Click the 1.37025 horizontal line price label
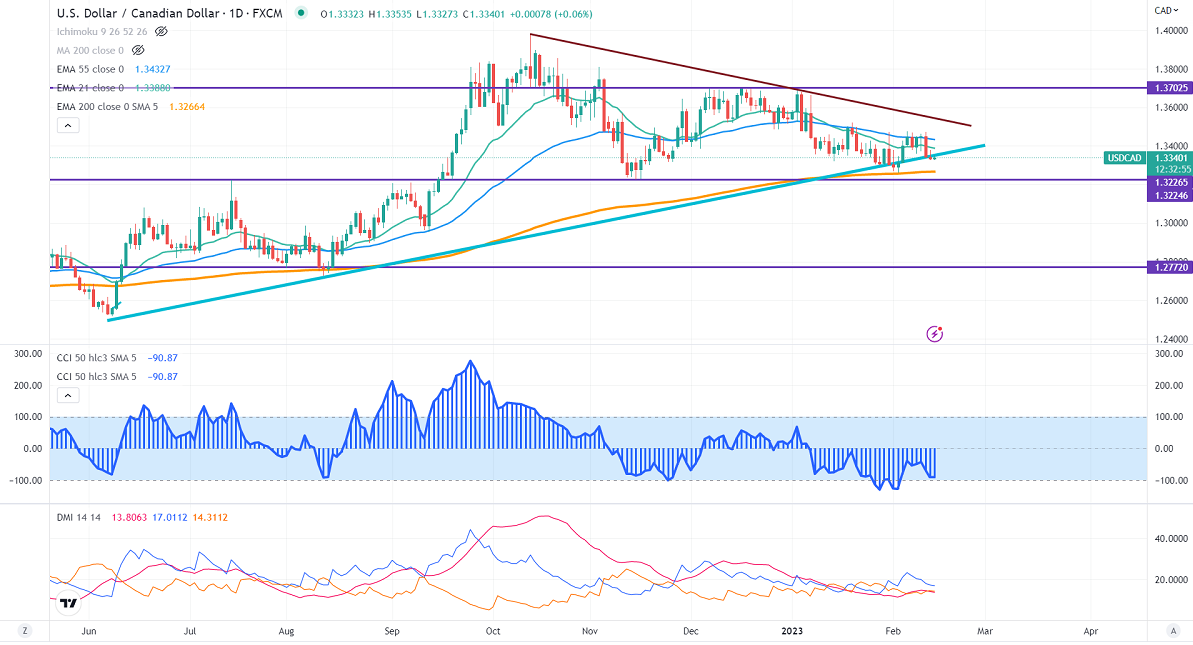1193x645 pixels. tap(1165, 88)
